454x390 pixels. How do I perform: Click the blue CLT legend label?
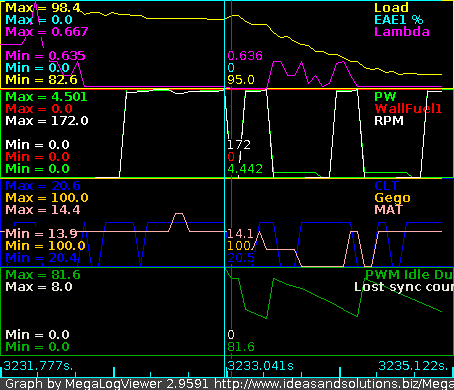point(386,186)
